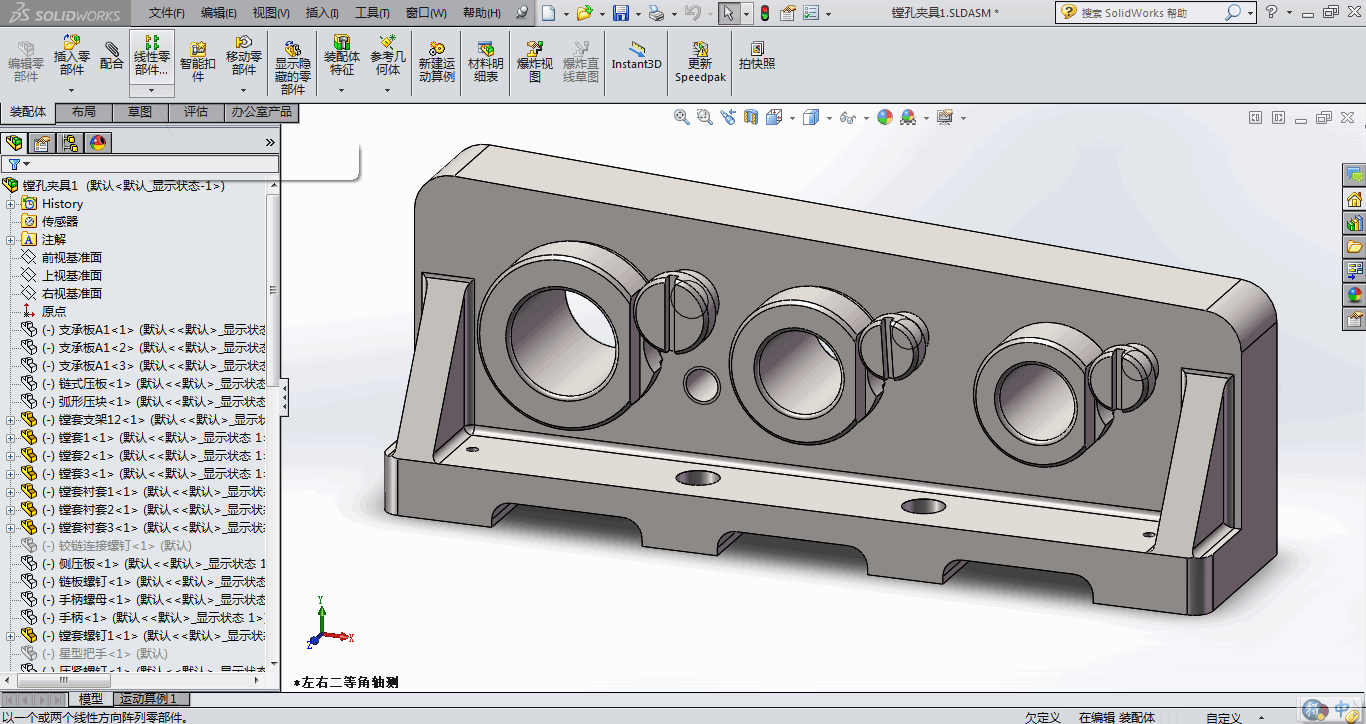1366x724 pixels.
Task: Click the Print icon
Action: pyautogui.click(x=656, y=13)
